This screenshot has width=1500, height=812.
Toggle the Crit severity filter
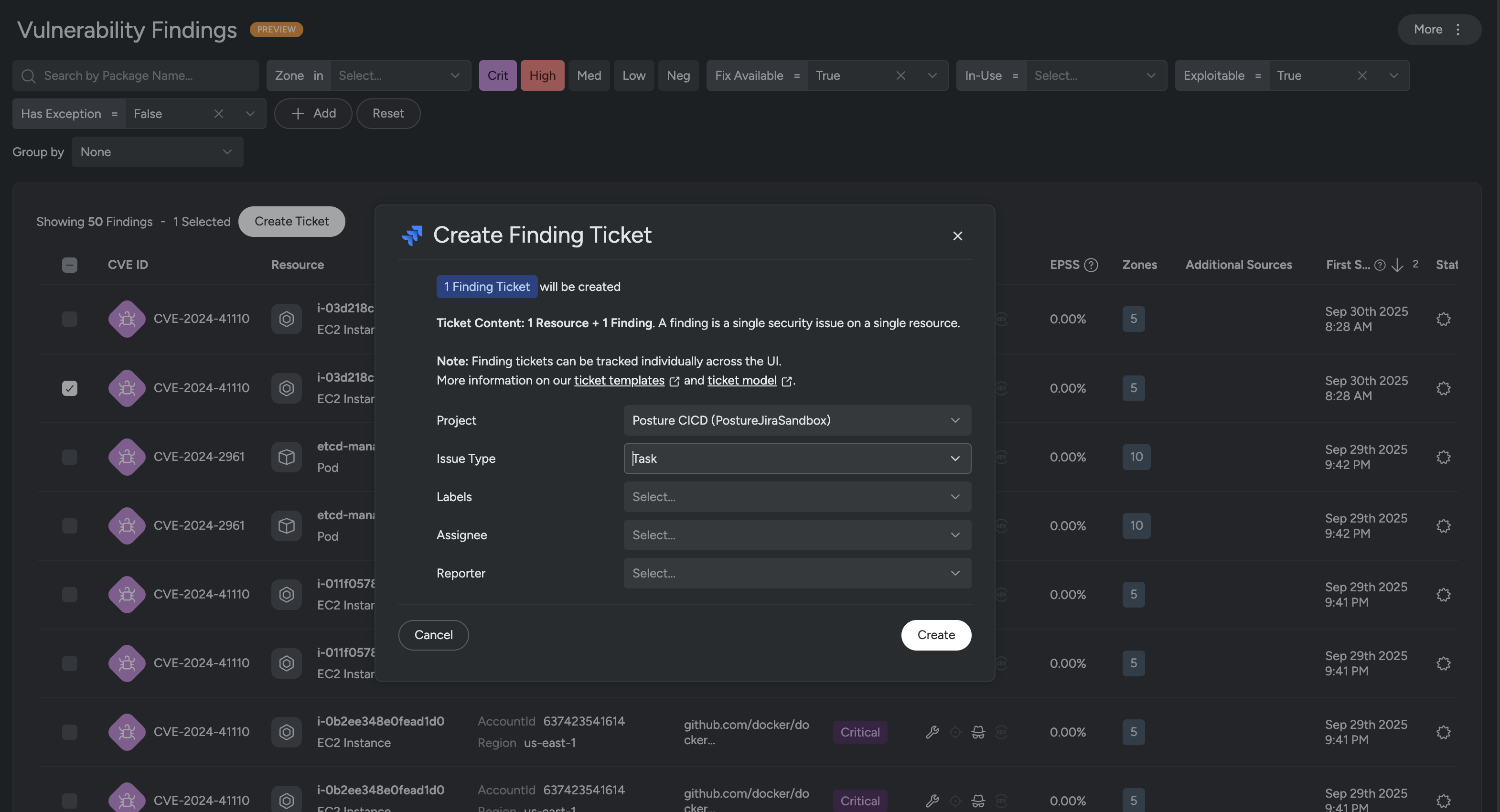tap(497, 75)
